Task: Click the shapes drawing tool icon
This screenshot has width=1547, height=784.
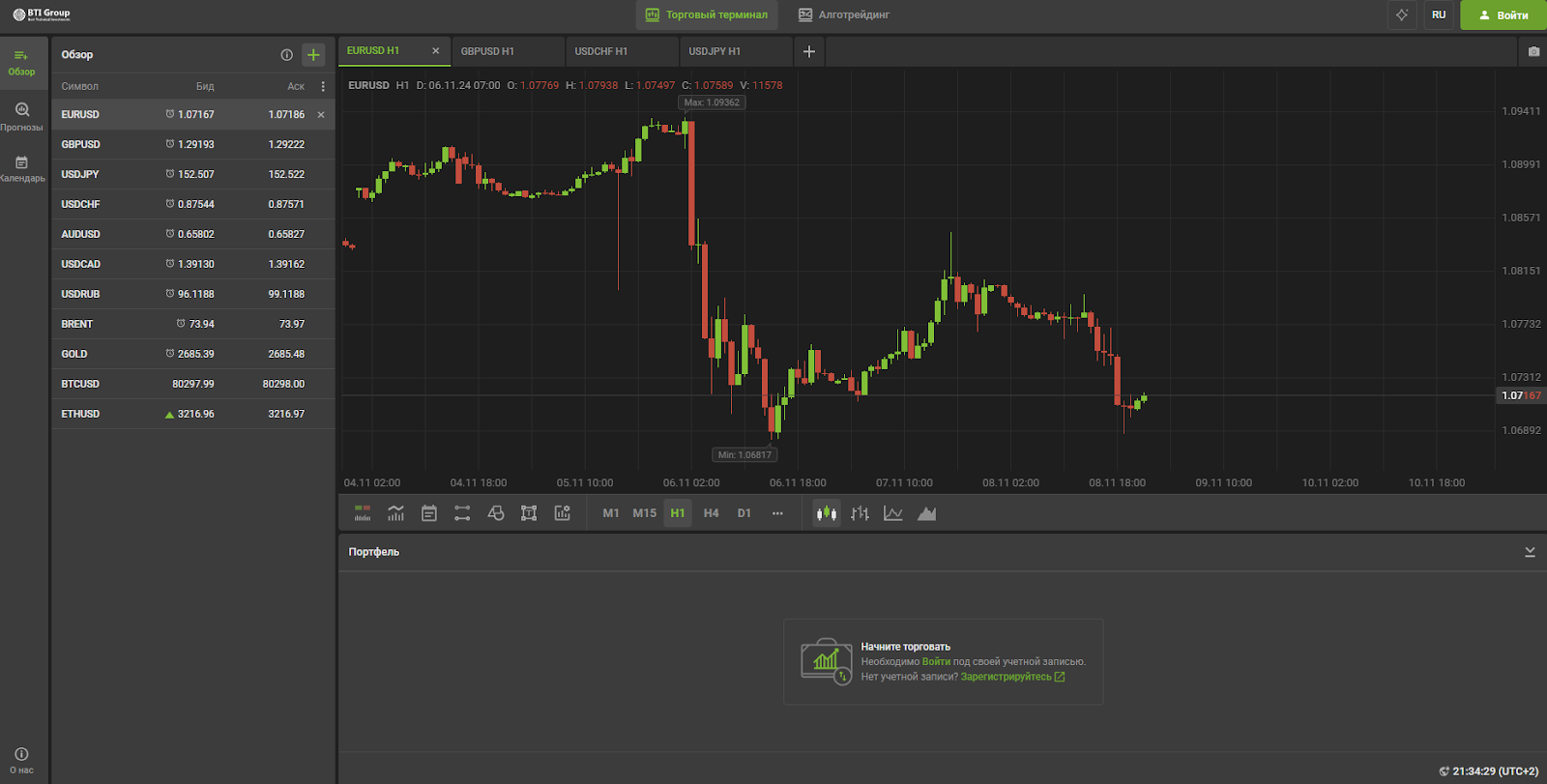Action: [x=496, y=513]
